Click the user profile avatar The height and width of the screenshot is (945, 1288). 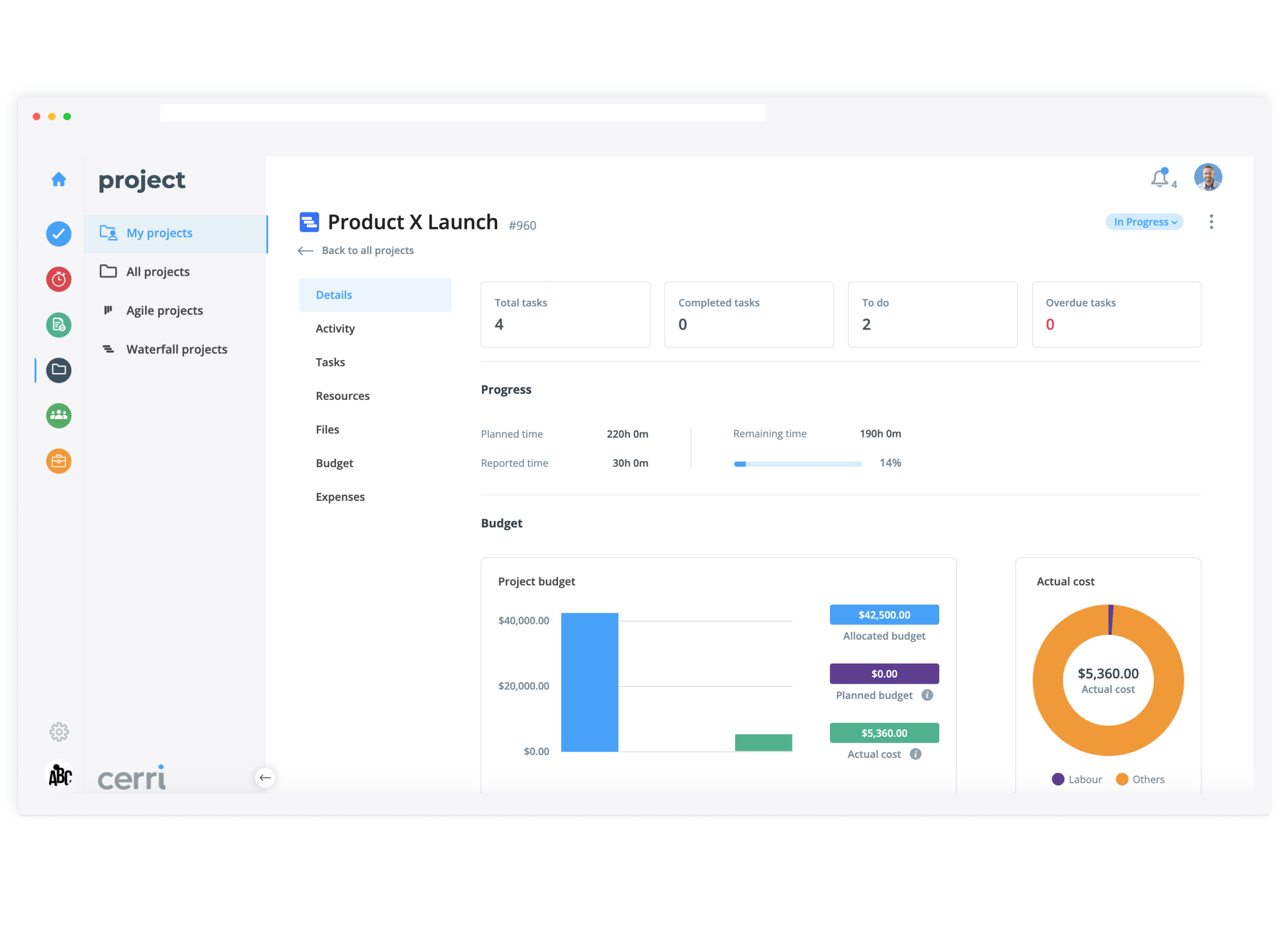(1207, 177)
